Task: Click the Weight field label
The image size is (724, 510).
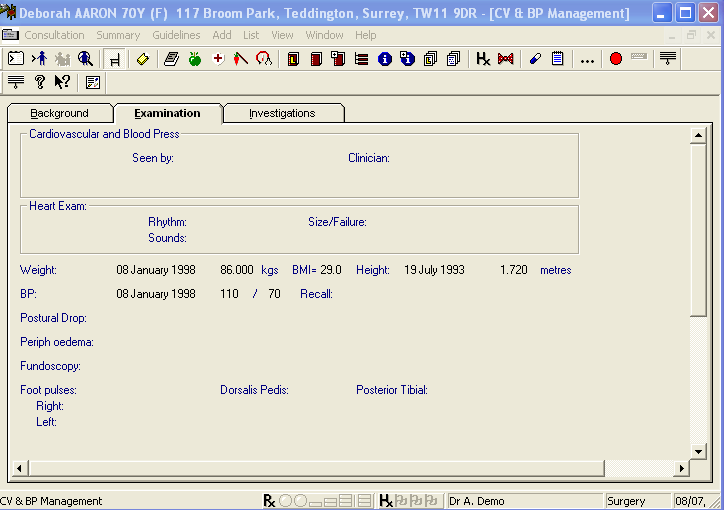Action: tap(38, 270)
